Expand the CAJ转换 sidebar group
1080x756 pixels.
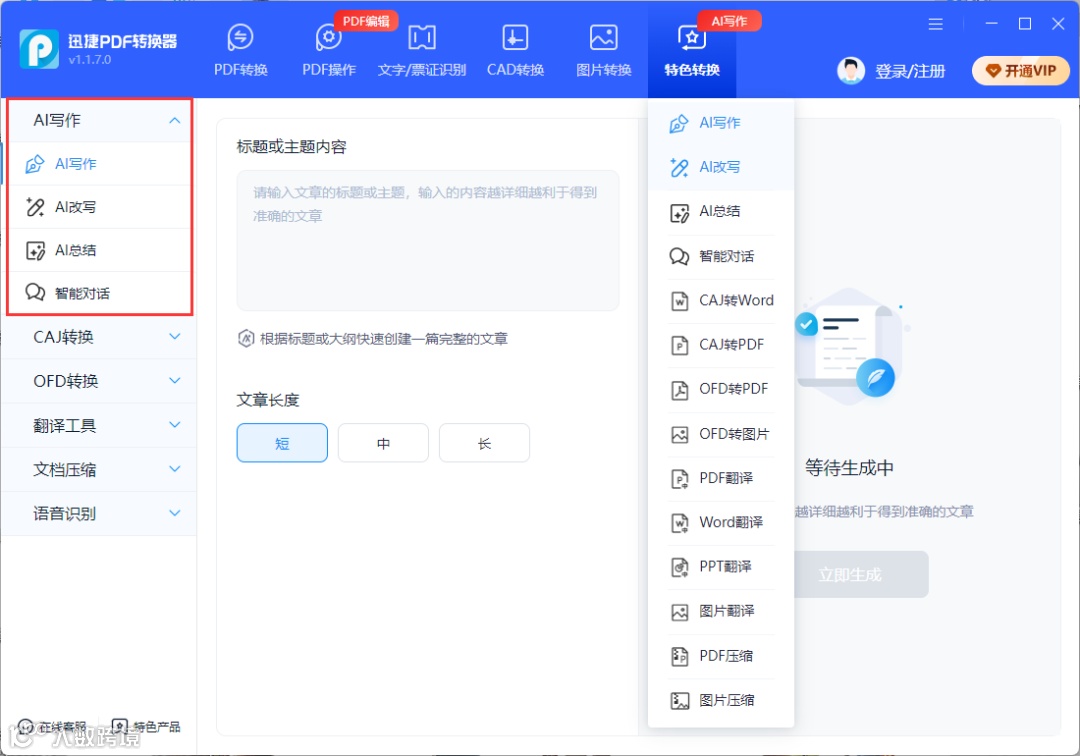101,337
